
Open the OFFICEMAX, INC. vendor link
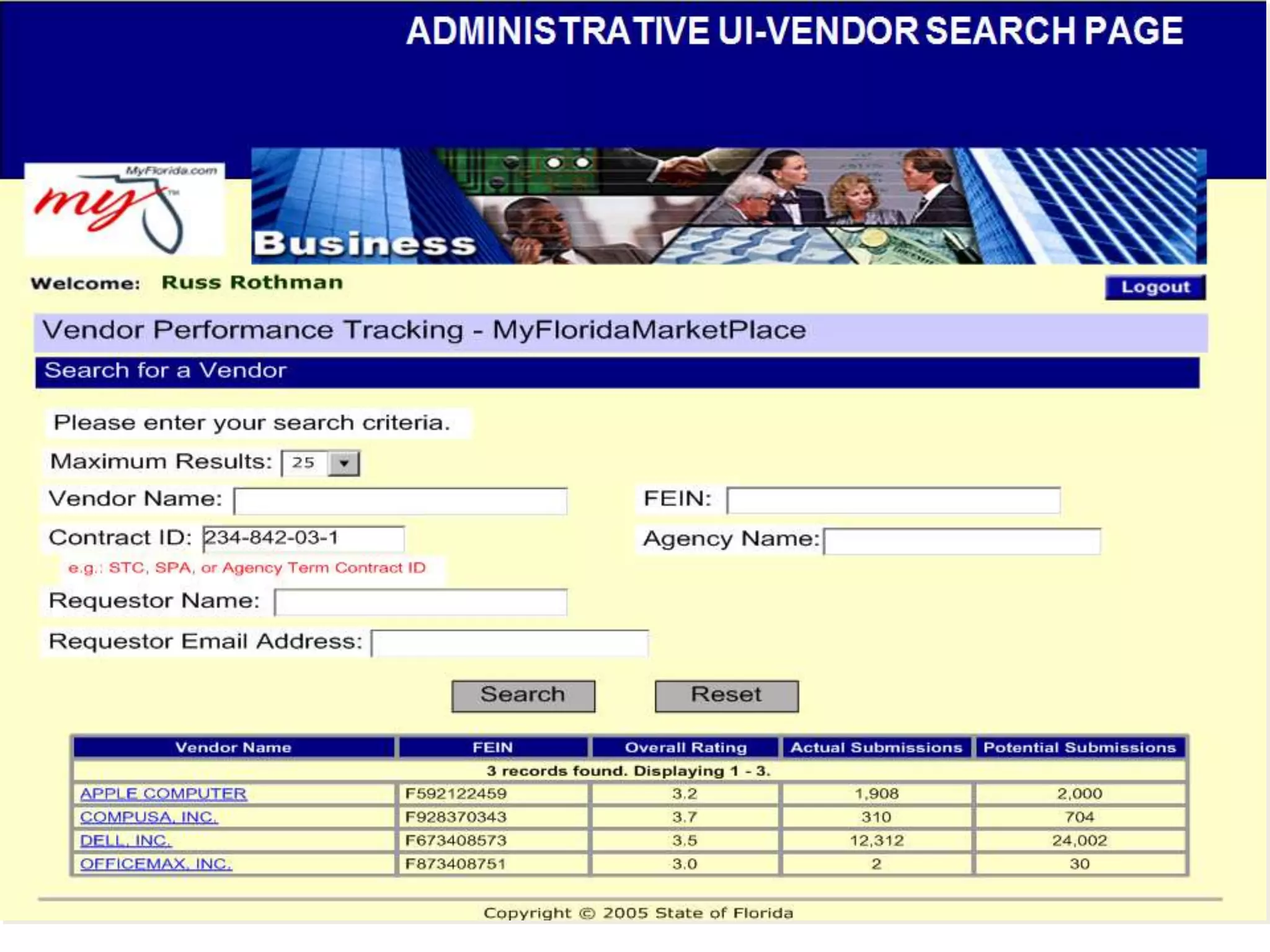coord(156,864)
